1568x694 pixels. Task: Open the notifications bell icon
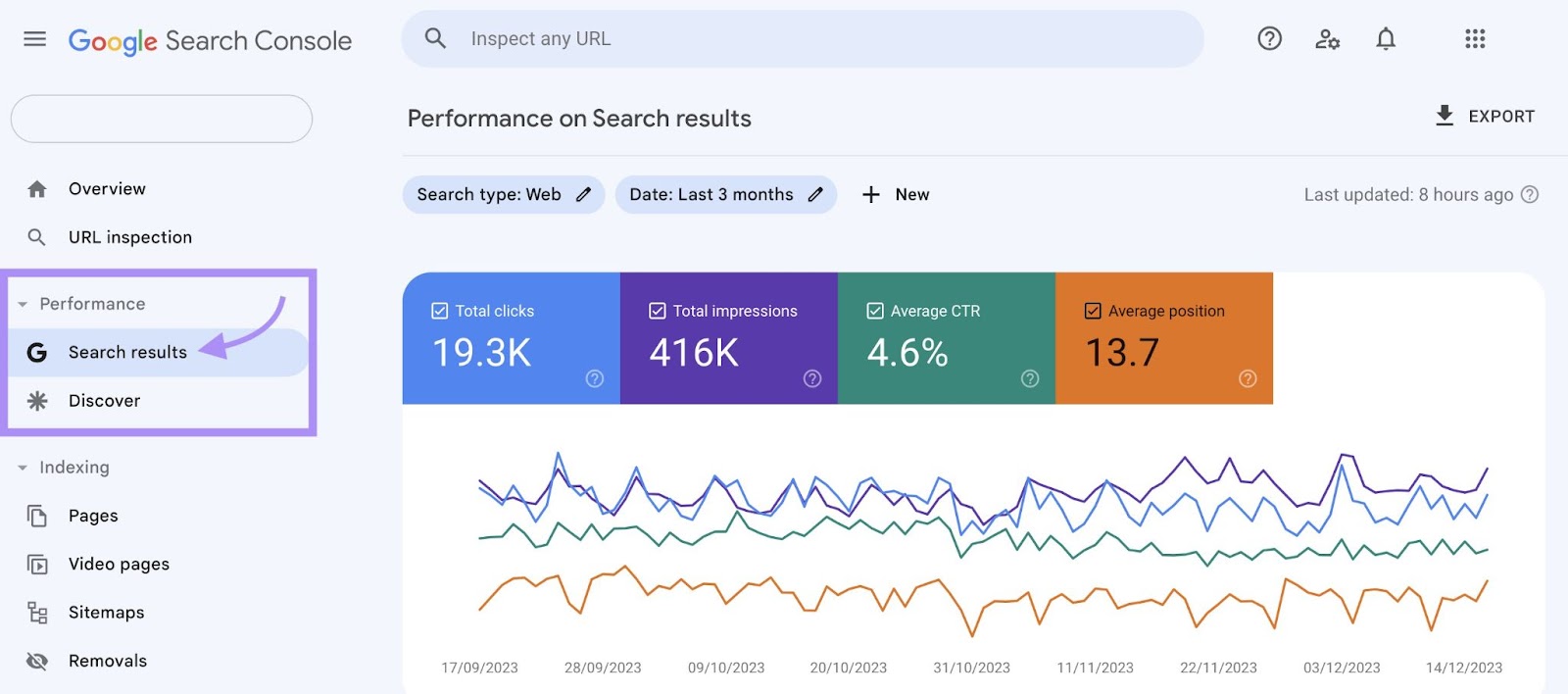point(1385,39)
